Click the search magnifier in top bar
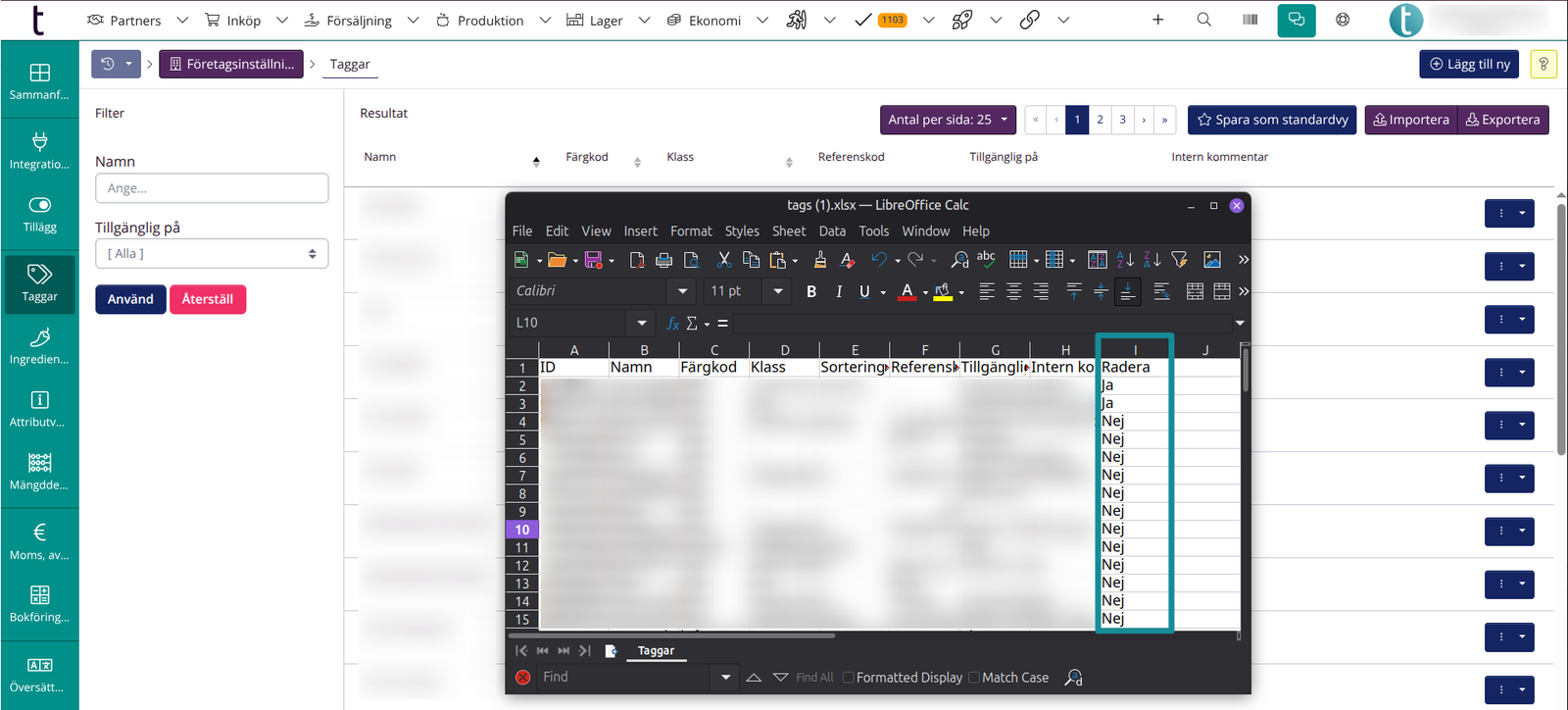Viewport: 1568px width, 710px height. (x=1204, y=20)
